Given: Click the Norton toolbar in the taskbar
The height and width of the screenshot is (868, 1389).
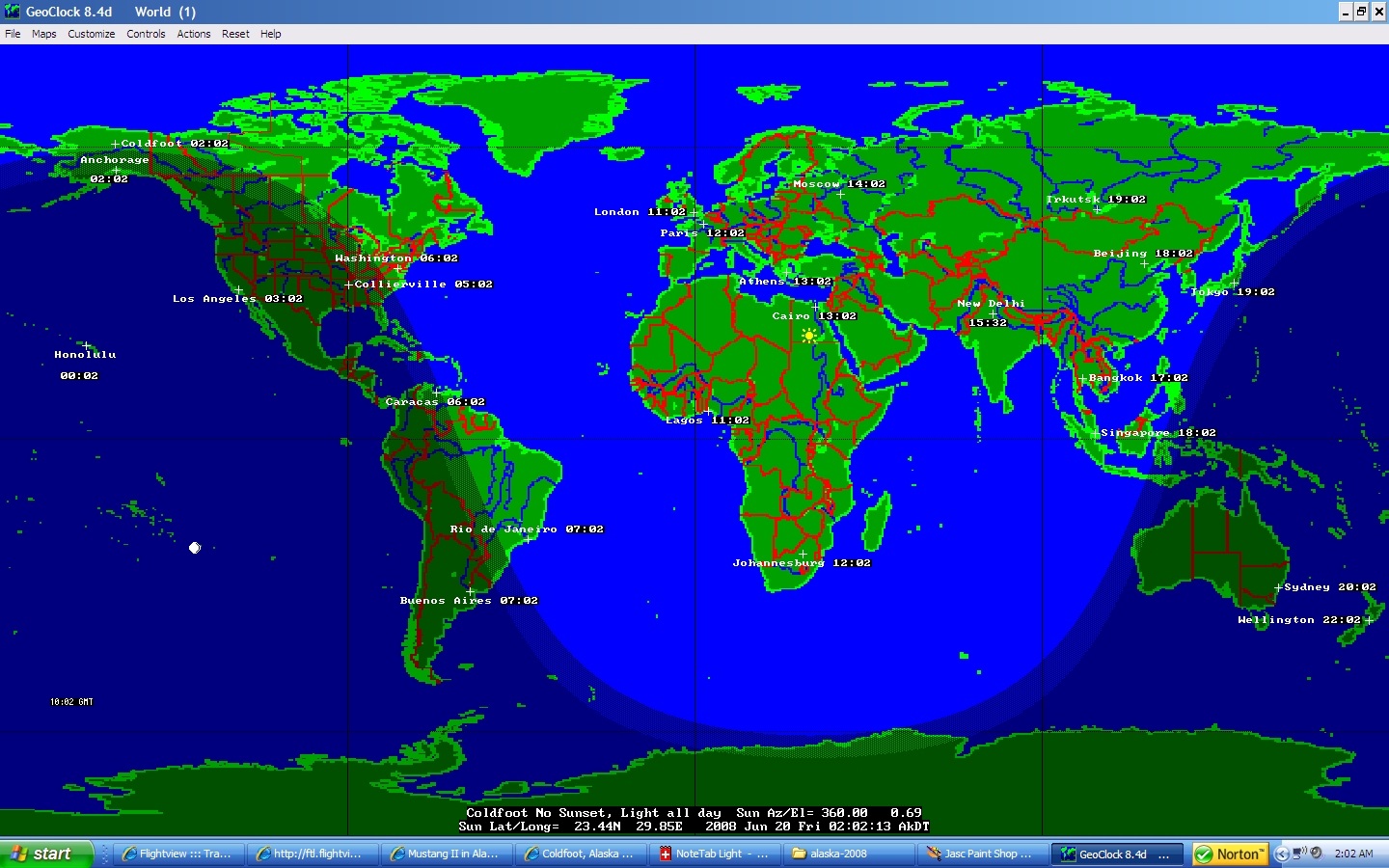Looking at the screenshot, I should tap(1230, 854).
